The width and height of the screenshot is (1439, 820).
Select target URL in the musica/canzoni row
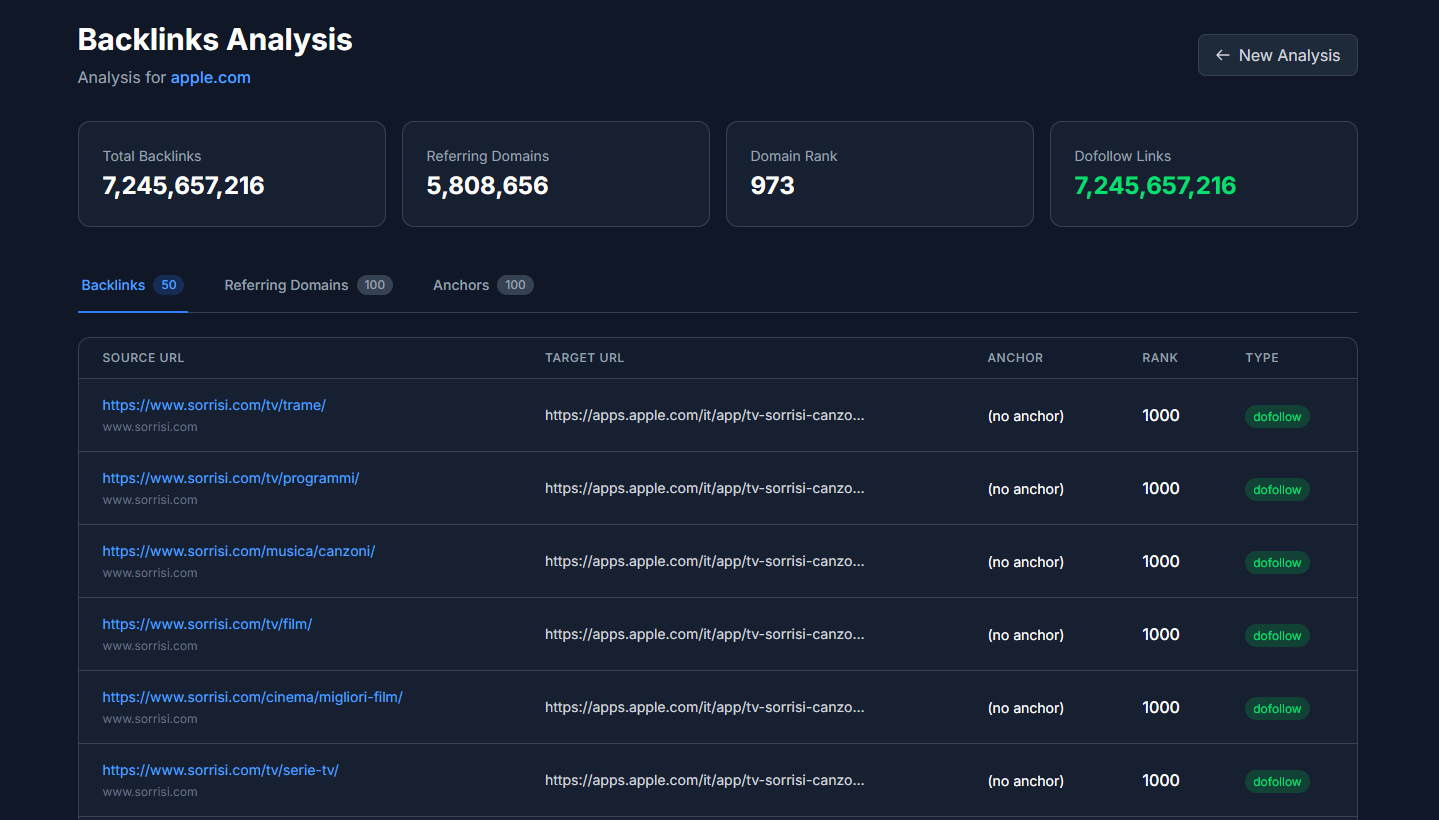coord(705,561)
